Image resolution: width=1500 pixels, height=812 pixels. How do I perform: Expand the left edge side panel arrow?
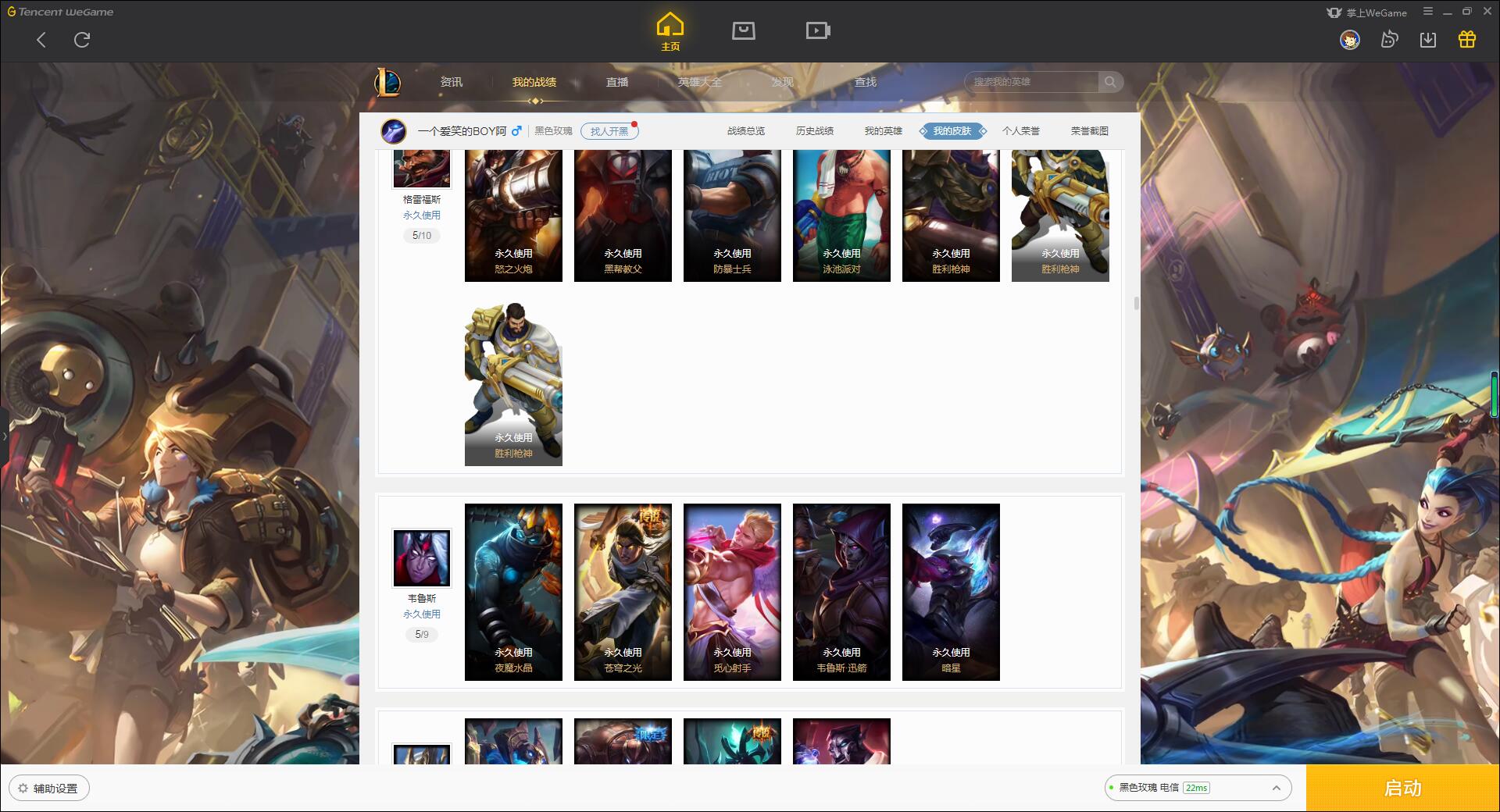click(4, 436)
